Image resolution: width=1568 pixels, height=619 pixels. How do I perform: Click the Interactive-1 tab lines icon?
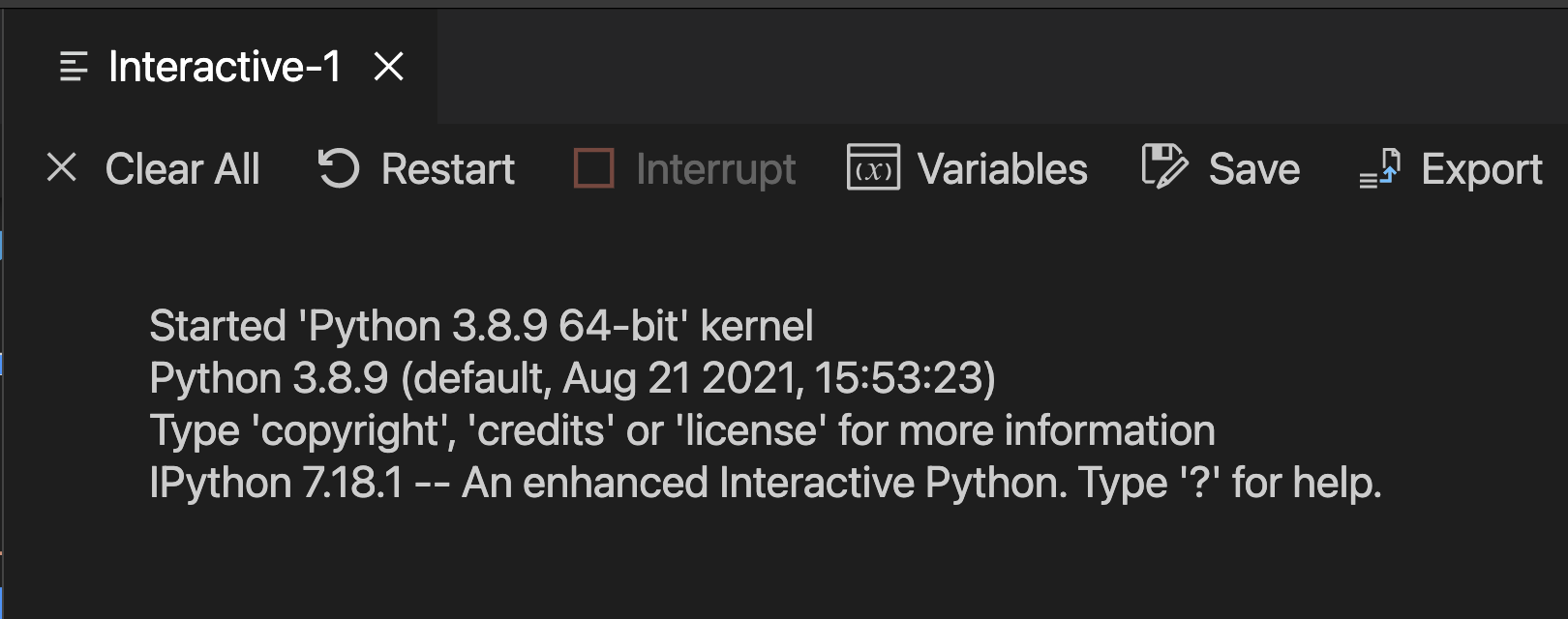pyautogui.click(x=74, y=67)
